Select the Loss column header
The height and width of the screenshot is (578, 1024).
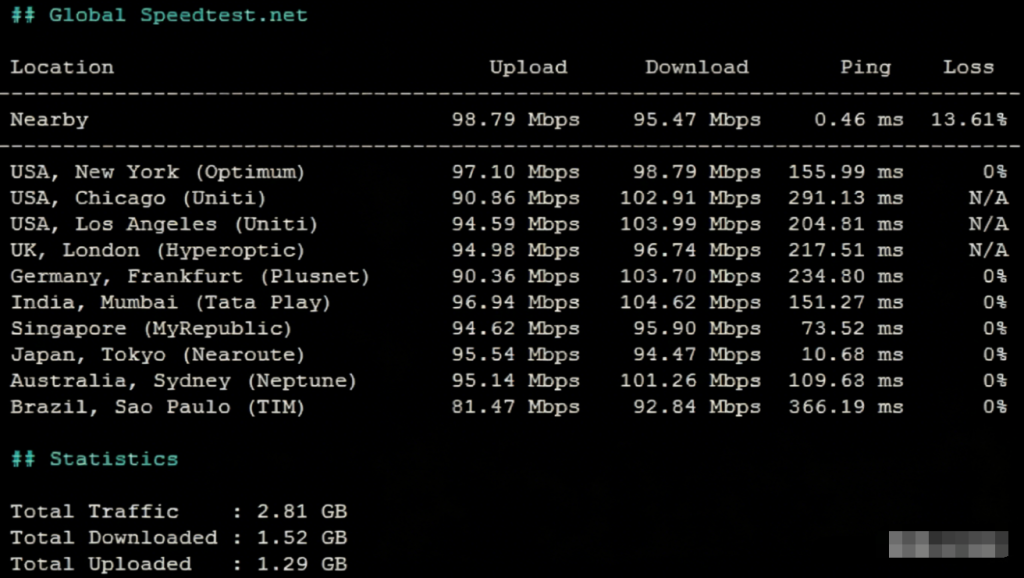[x=968, y=68]
